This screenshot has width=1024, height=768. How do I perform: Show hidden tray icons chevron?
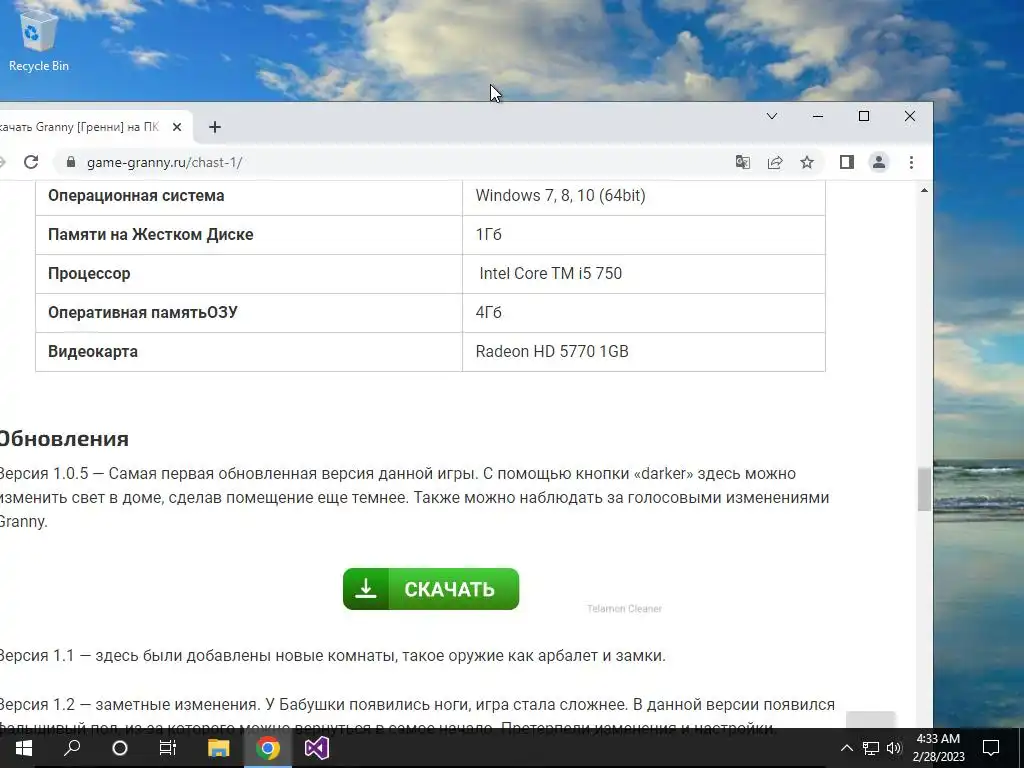(846, 748)
